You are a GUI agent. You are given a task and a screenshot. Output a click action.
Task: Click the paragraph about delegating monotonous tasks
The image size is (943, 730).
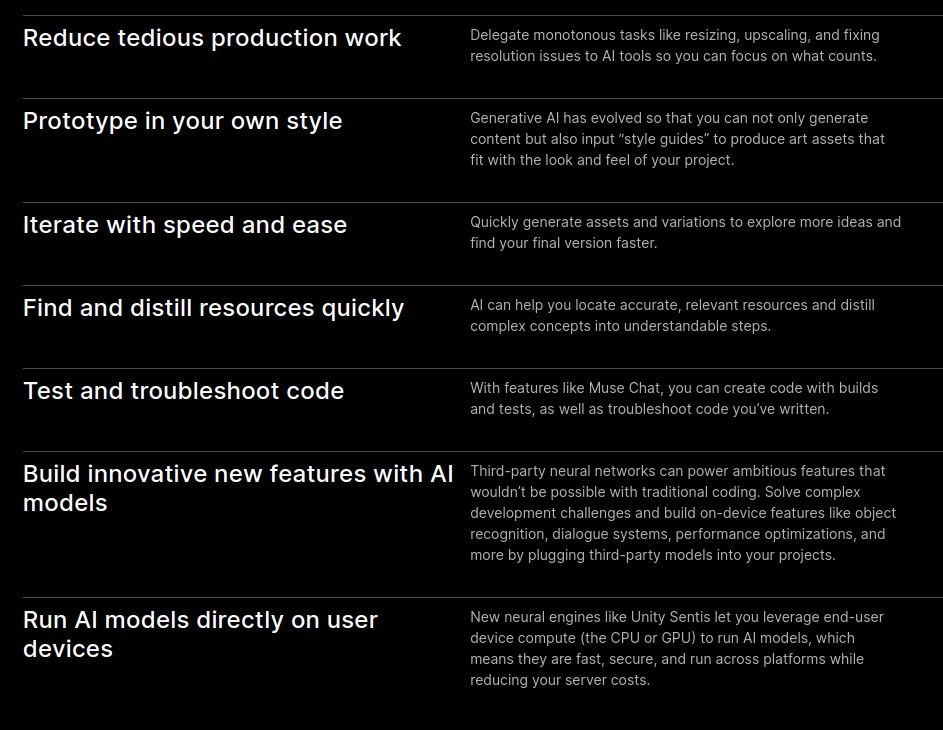click(x=674, y=46)
